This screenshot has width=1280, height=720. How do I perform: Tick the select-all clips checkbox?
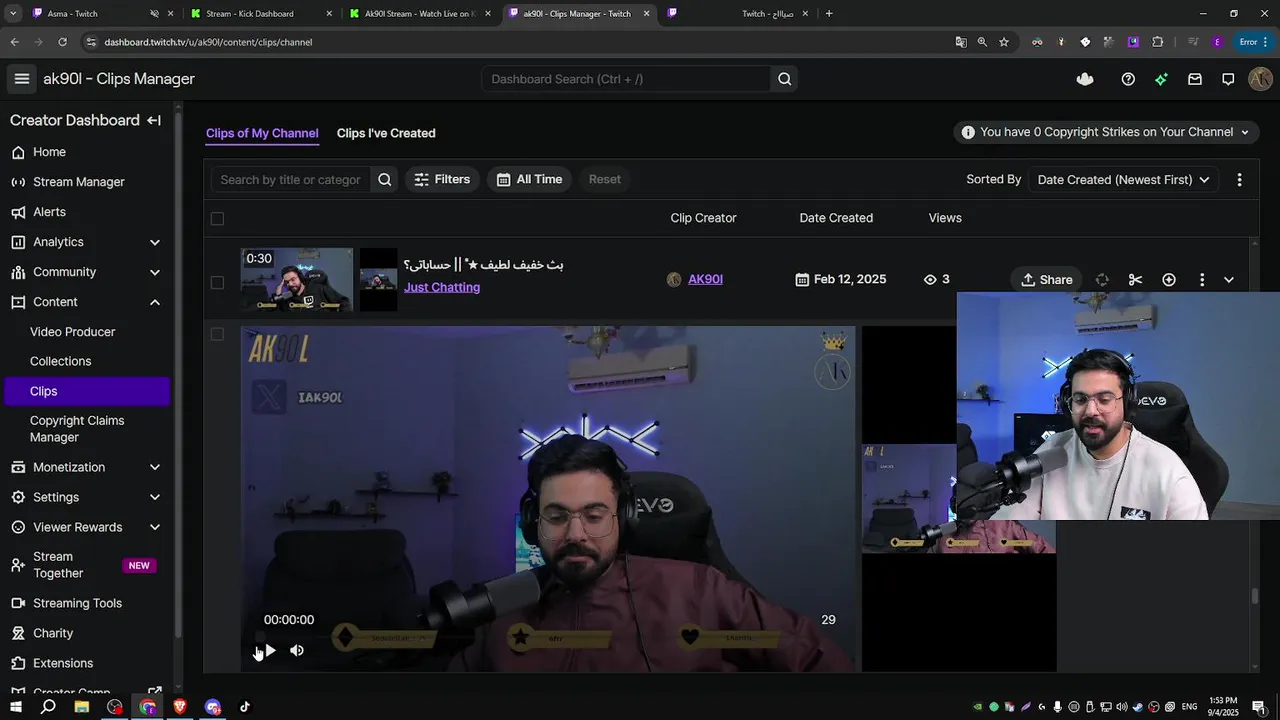[x=217, y=218]
